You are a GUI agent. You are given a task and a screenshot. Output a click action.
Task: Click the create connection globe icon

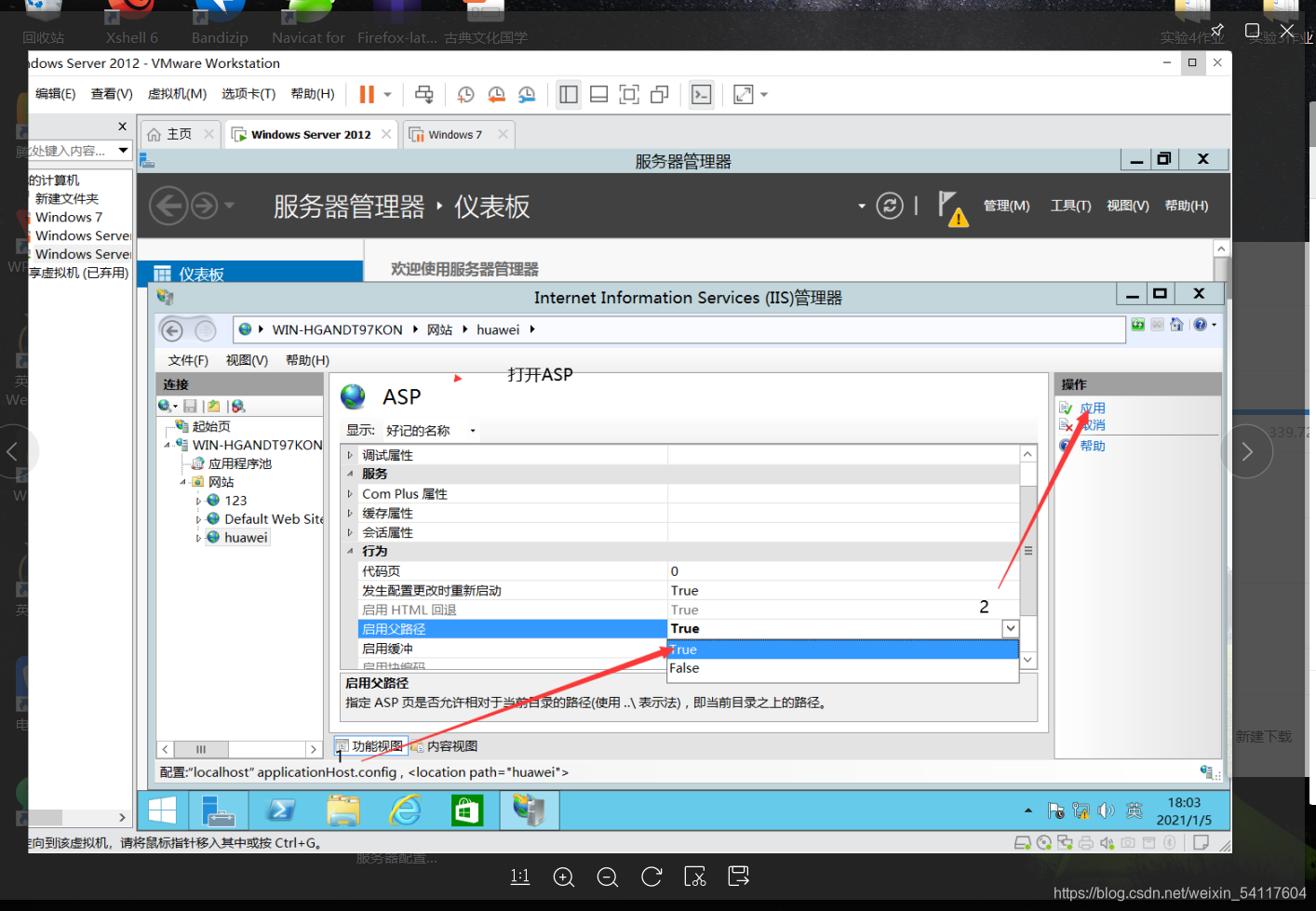[x=166, y=406]
